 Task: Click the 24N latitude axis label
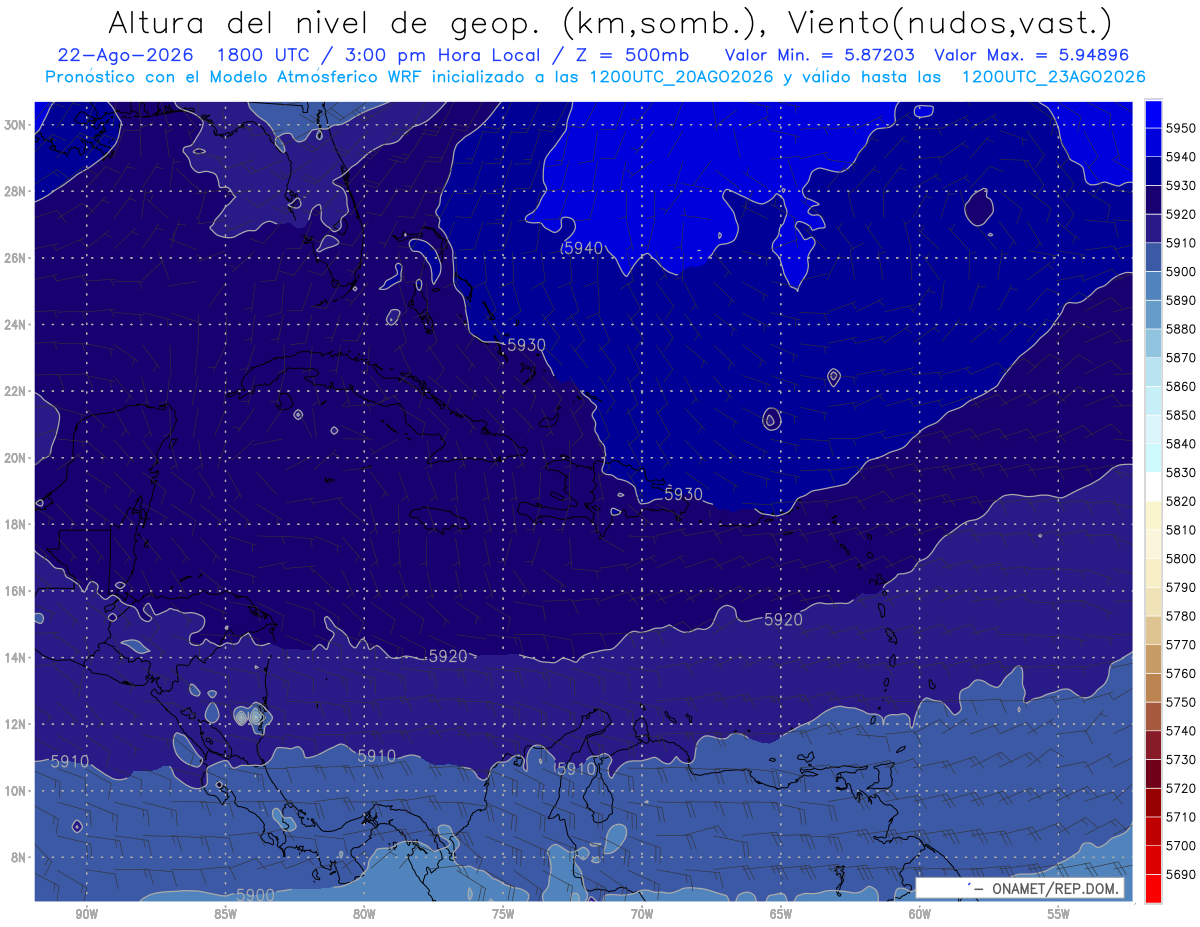coord(16,325)
